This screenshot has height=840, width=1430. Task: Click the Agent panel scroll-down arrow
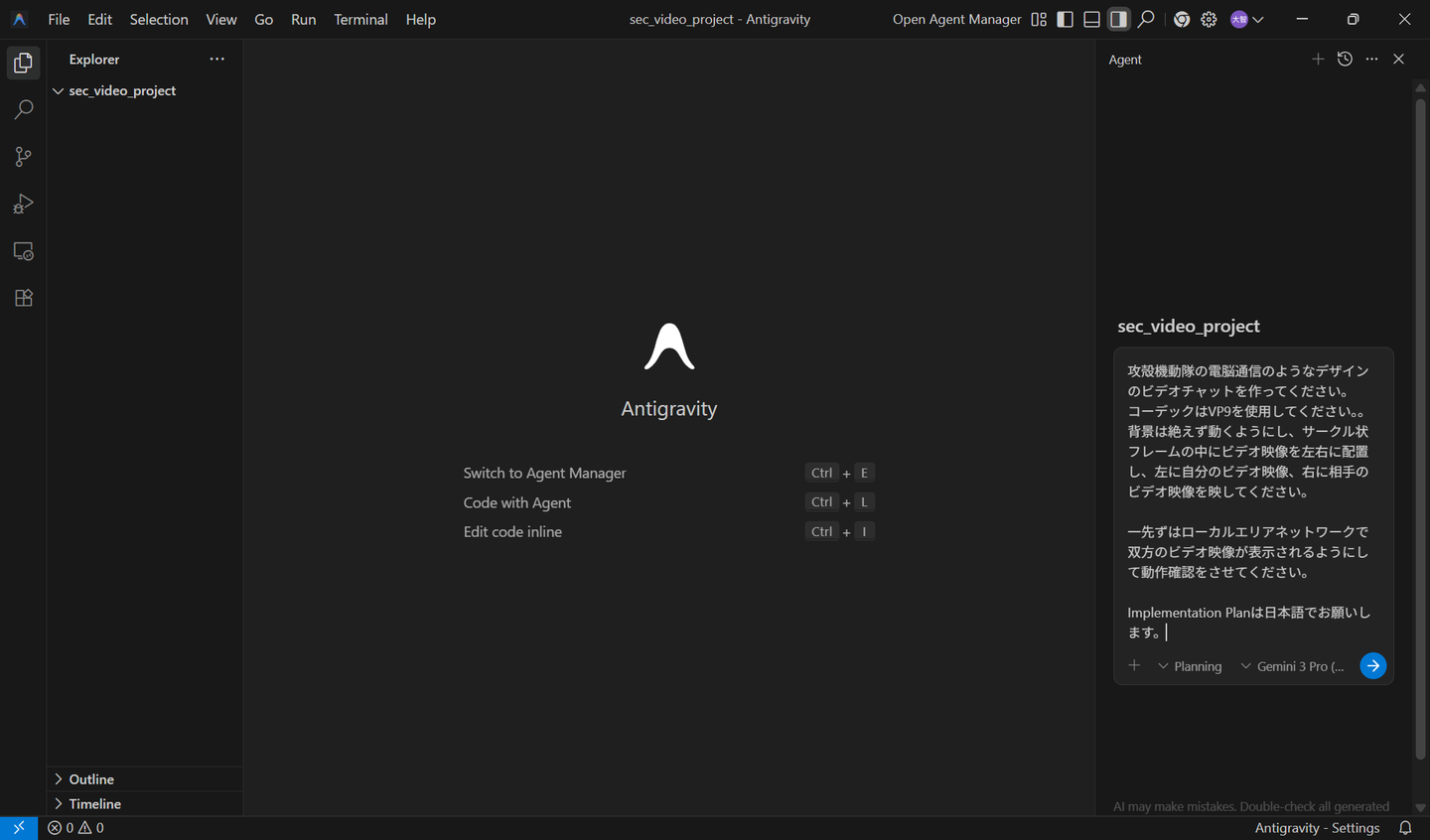click(x=1420, y=807)
